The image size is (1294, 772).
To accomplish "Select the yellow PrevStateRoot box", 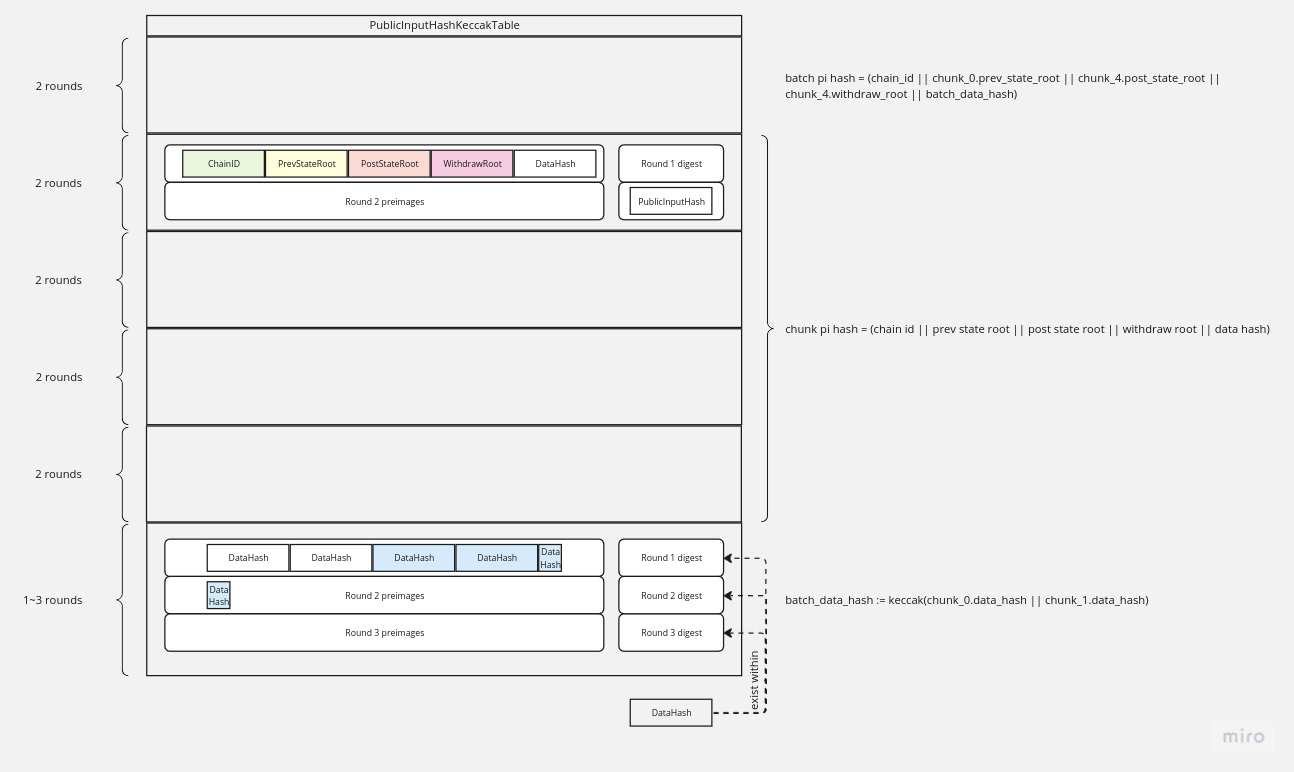I will pos(307,164).
